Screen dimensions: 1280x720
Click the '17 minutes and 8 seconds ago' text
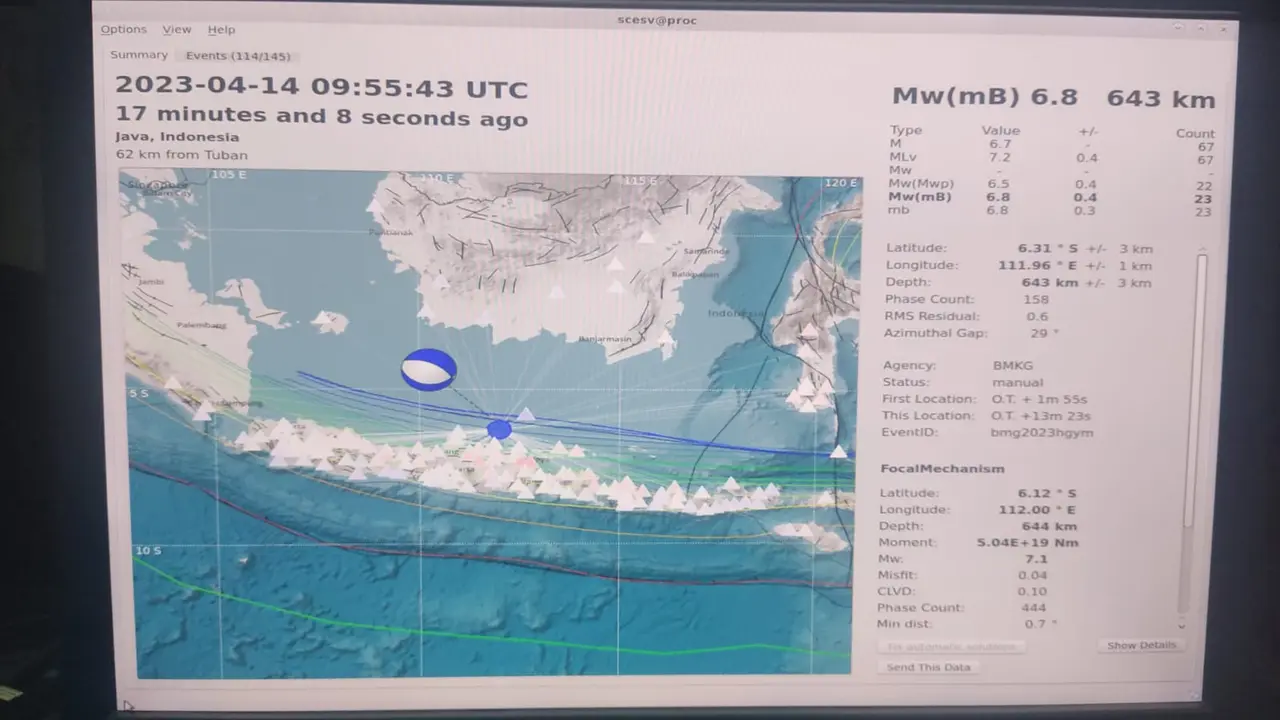[x=321, y=117]
